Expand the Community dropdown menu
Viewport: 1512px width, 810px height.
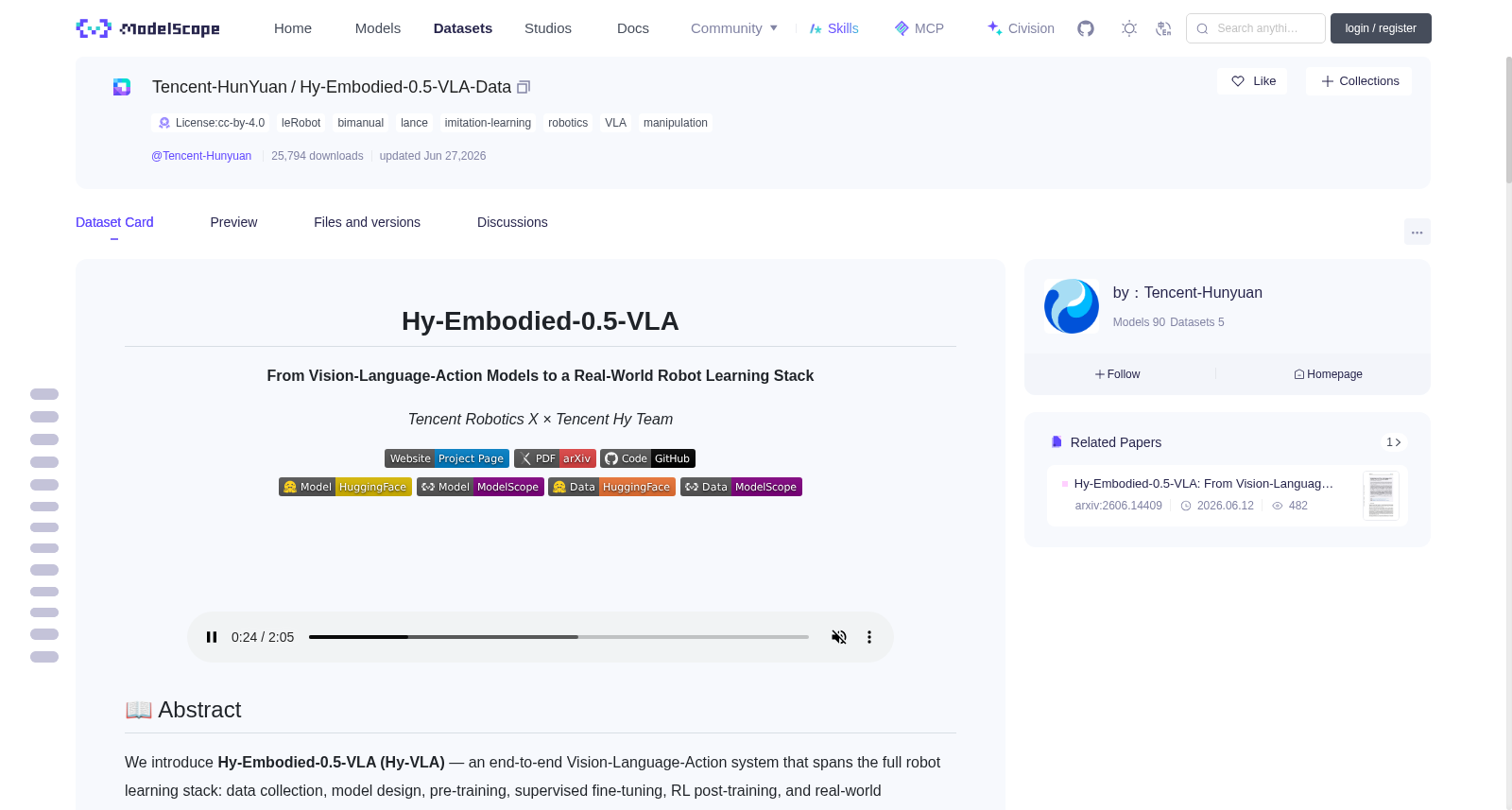coord(734,28)
